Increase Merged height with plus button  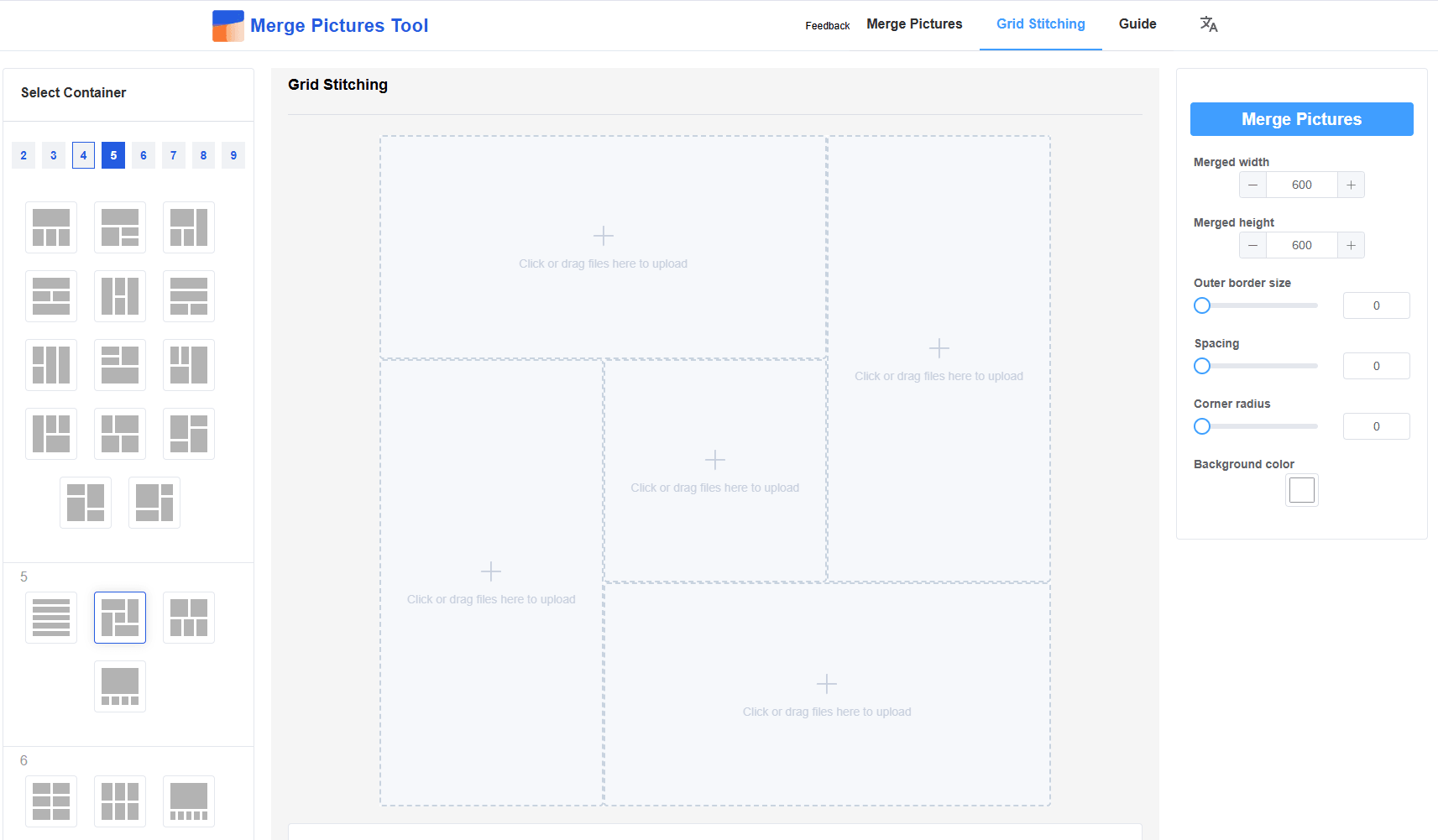point(1351,245)
